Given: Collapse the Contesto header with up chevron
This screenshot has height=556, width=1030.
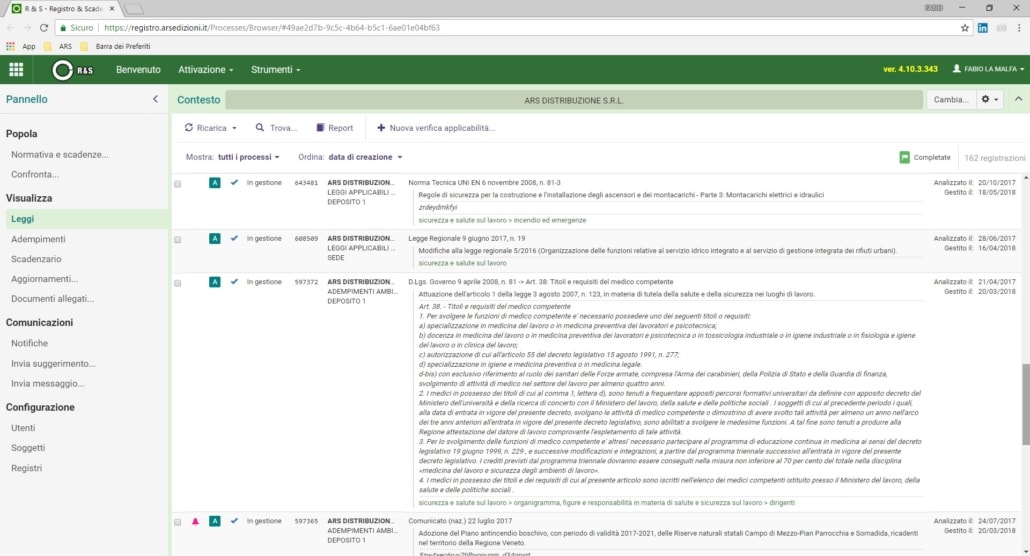Looking at the screenshot, I should 1018,99.
